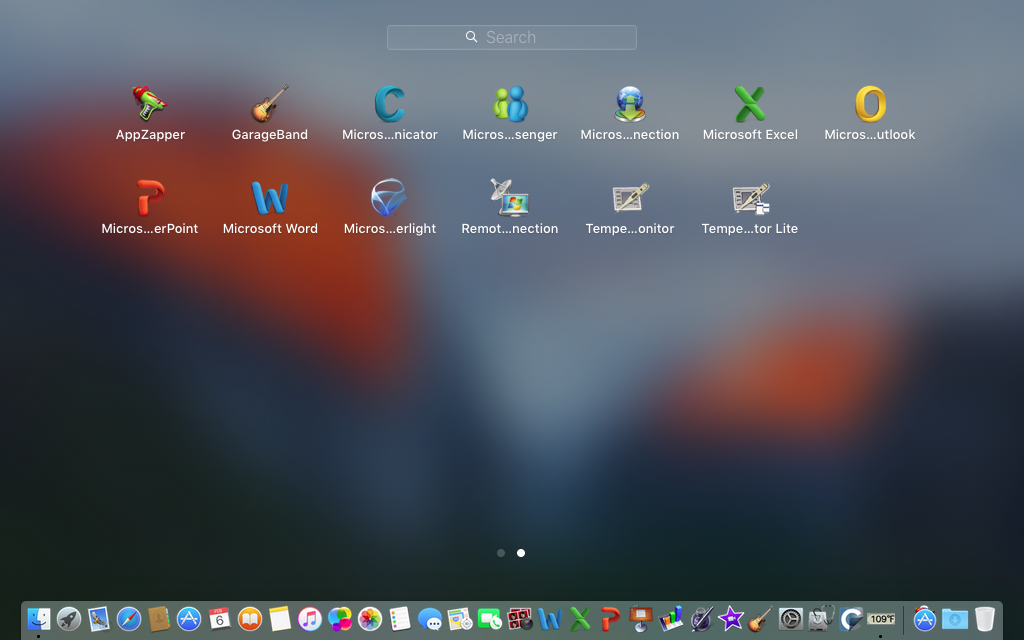Image resolution: width=1024 pixels, height=640 pixels.
Task: Open the Downloads folder in dock
Action: point(955,618)
